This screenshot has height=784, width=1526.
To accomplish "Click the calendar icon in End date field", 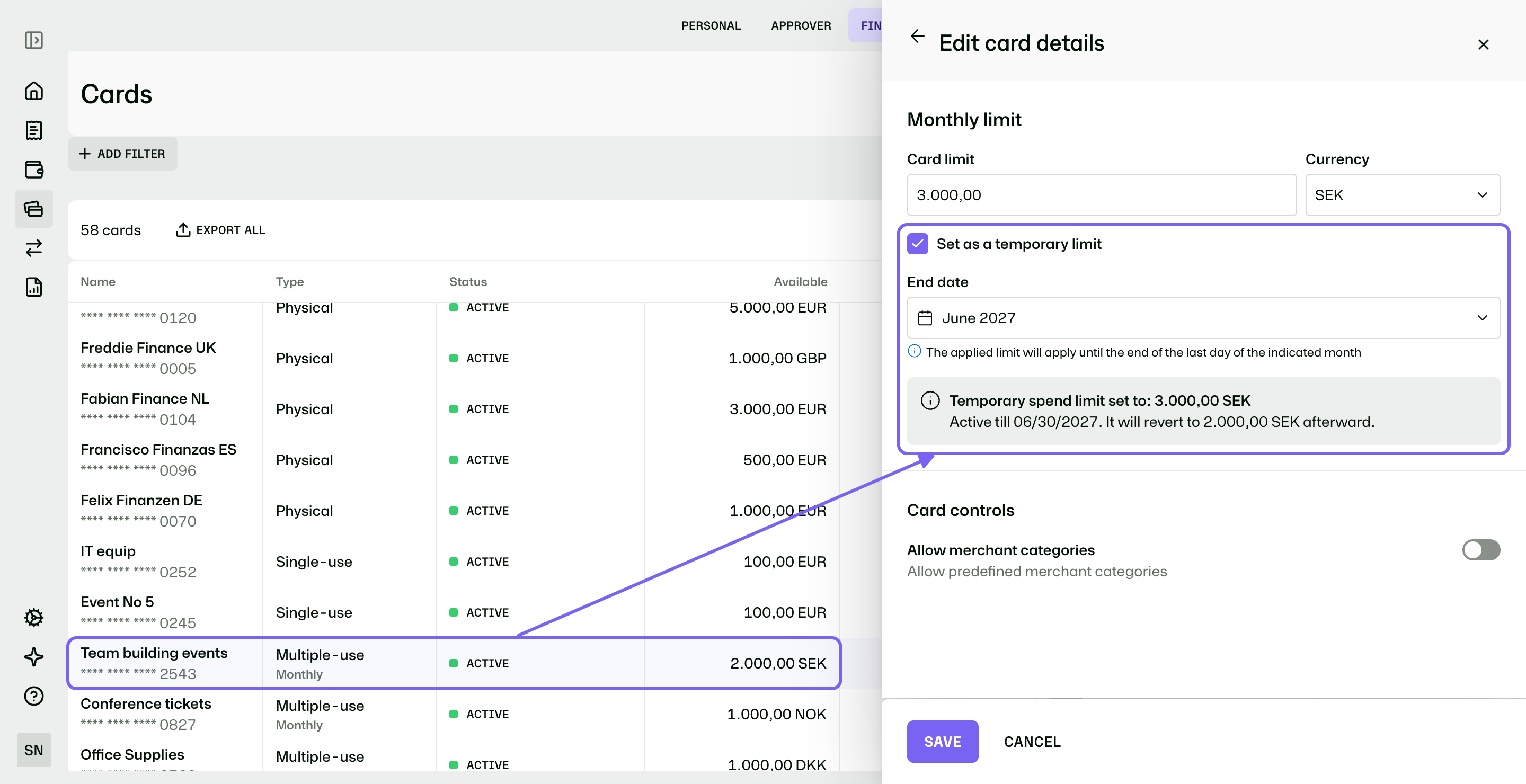I will (925, 318).
